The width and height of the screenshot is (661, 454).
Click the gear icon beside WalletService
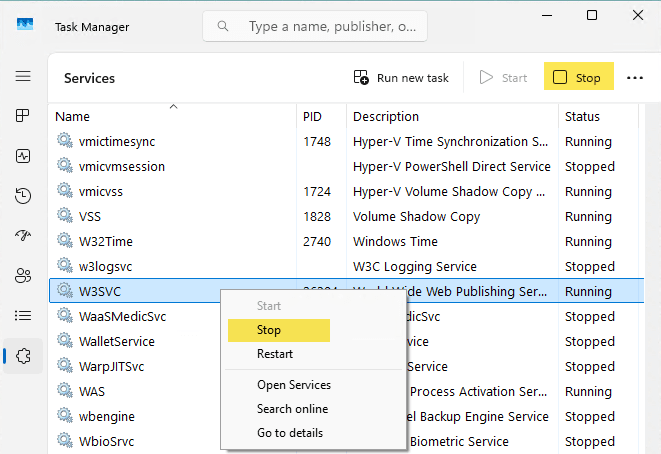click(x=65, y=340)
